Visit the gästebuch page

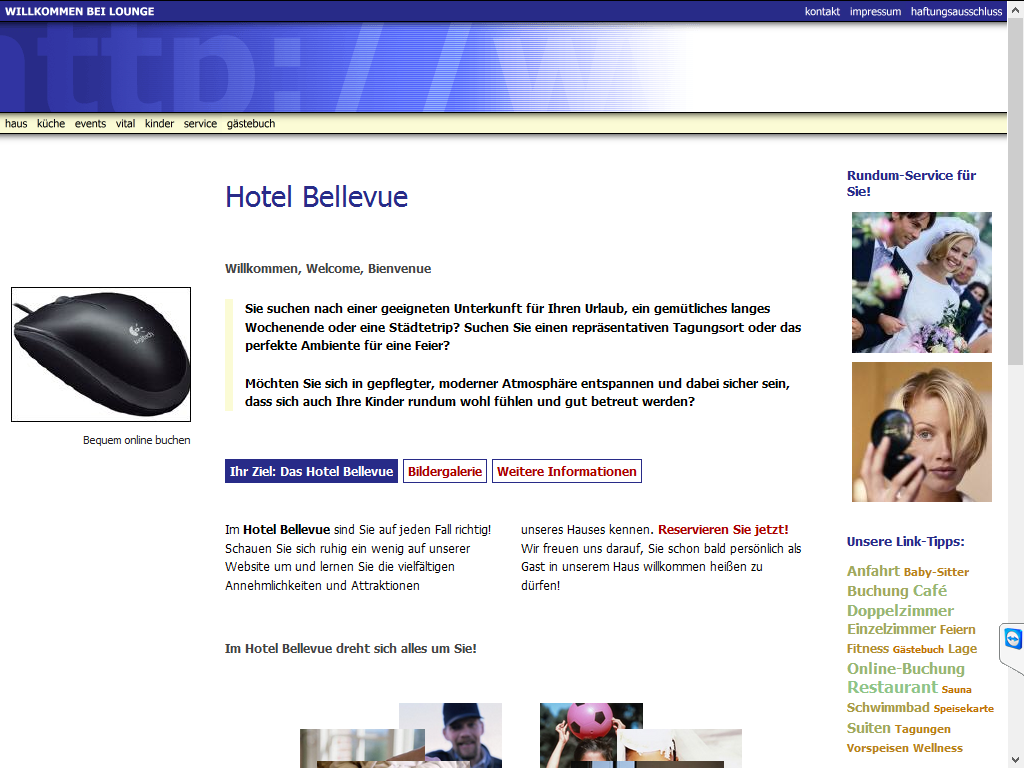[x=251, y=123]
